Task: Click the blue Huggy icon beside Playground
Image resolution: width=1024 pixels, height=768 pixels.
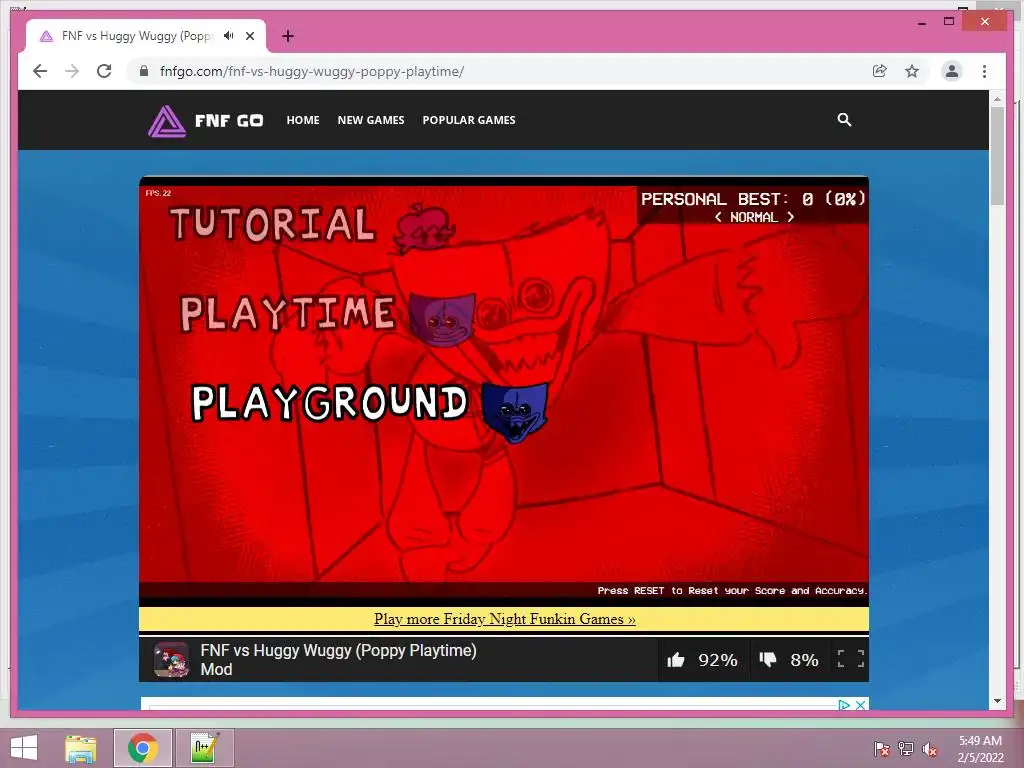Action: [x=515, y=412]
